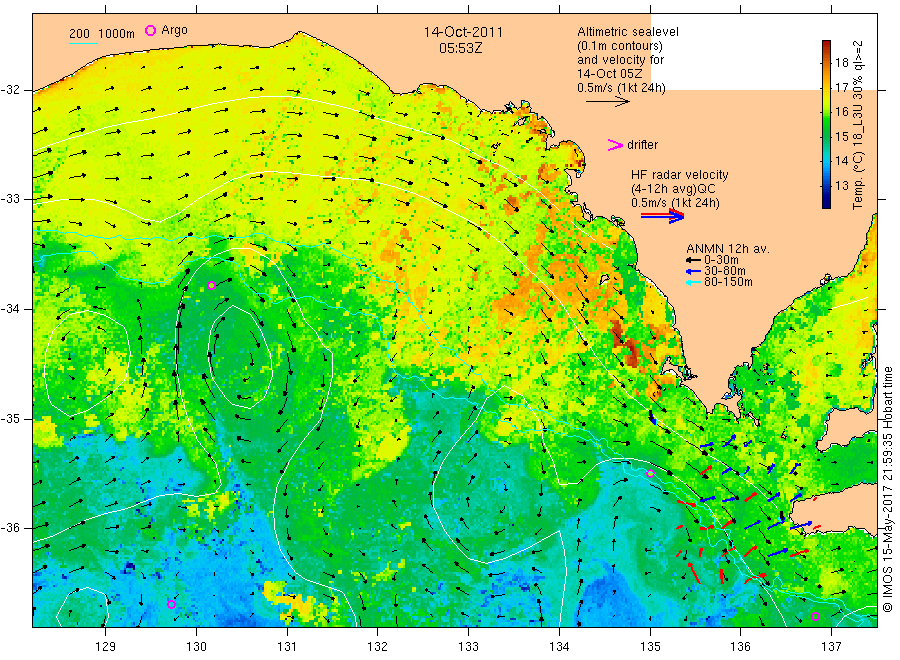Click the cyan 200m isobath legend line
The image size is (900, 660).
point(83,43)
